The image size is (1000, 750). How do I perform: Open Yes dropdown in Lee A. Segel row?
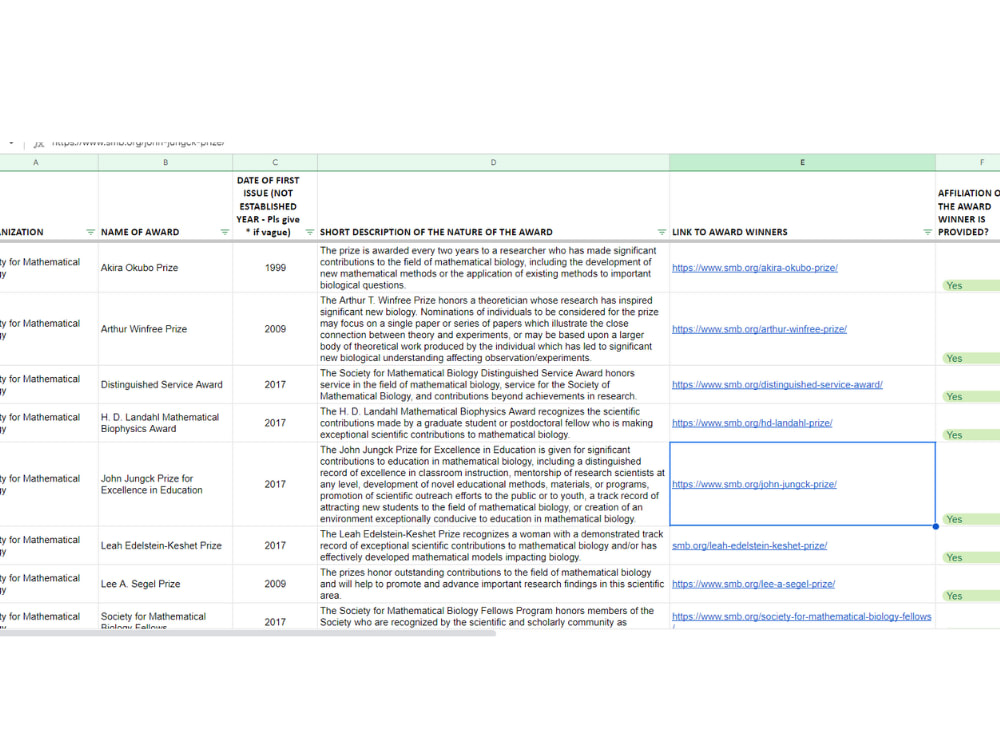(x=971, y=596)
